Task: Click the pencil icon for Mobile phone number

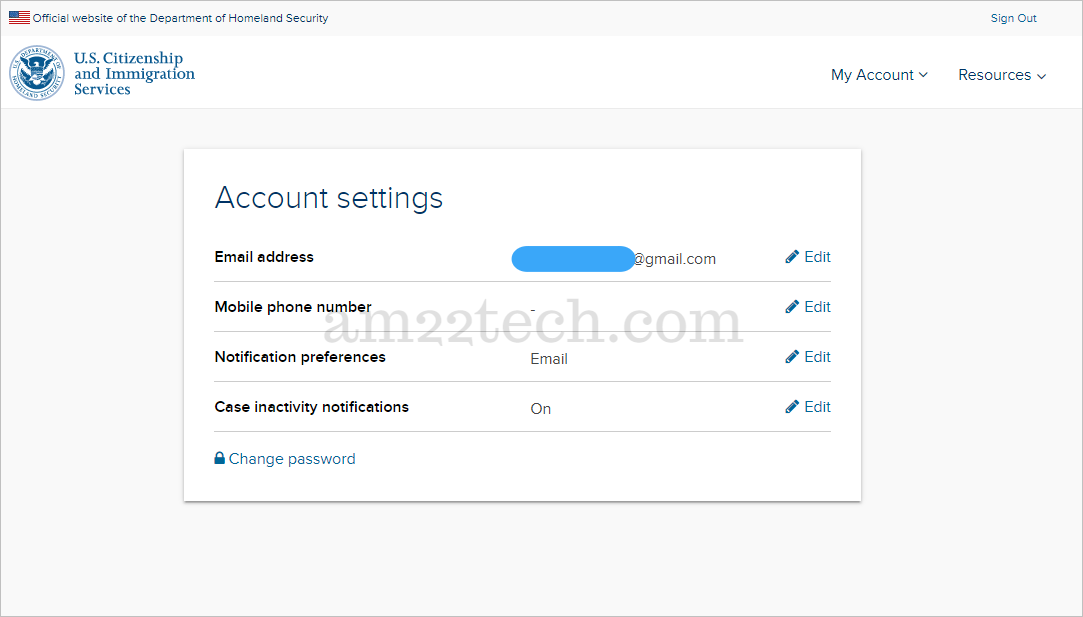Action: point(792,307)
